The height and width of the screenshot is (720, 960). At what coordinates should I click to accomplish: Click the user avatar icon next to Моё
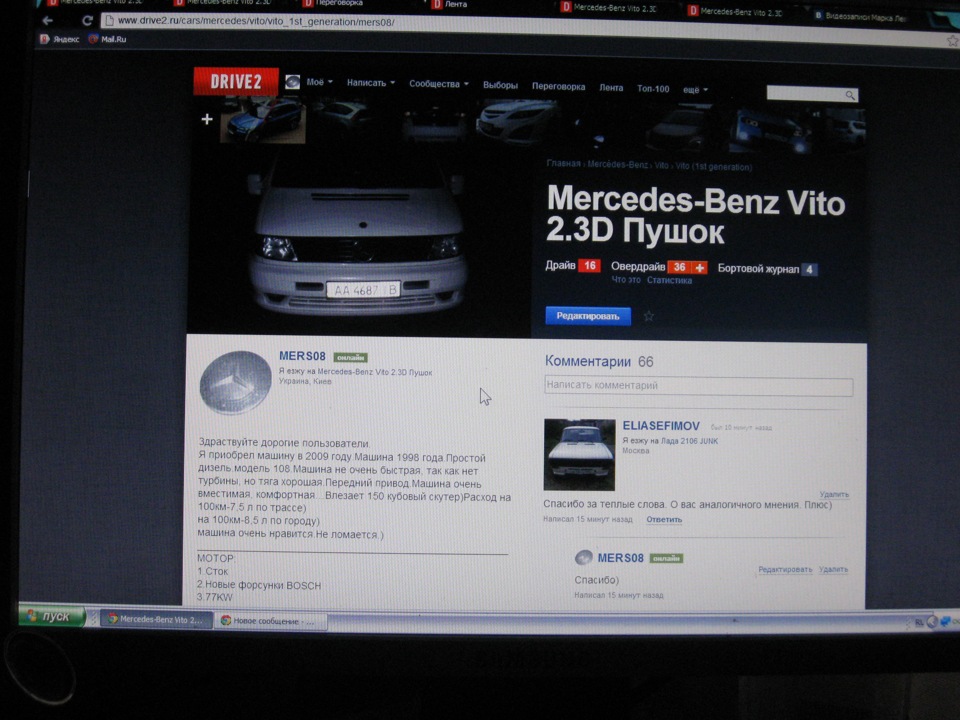(293, 82)
